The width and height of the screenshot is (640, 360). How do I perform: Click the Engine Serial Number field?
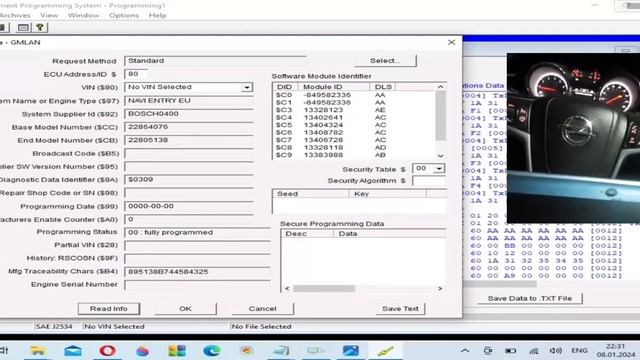click(x=197, y=285)
